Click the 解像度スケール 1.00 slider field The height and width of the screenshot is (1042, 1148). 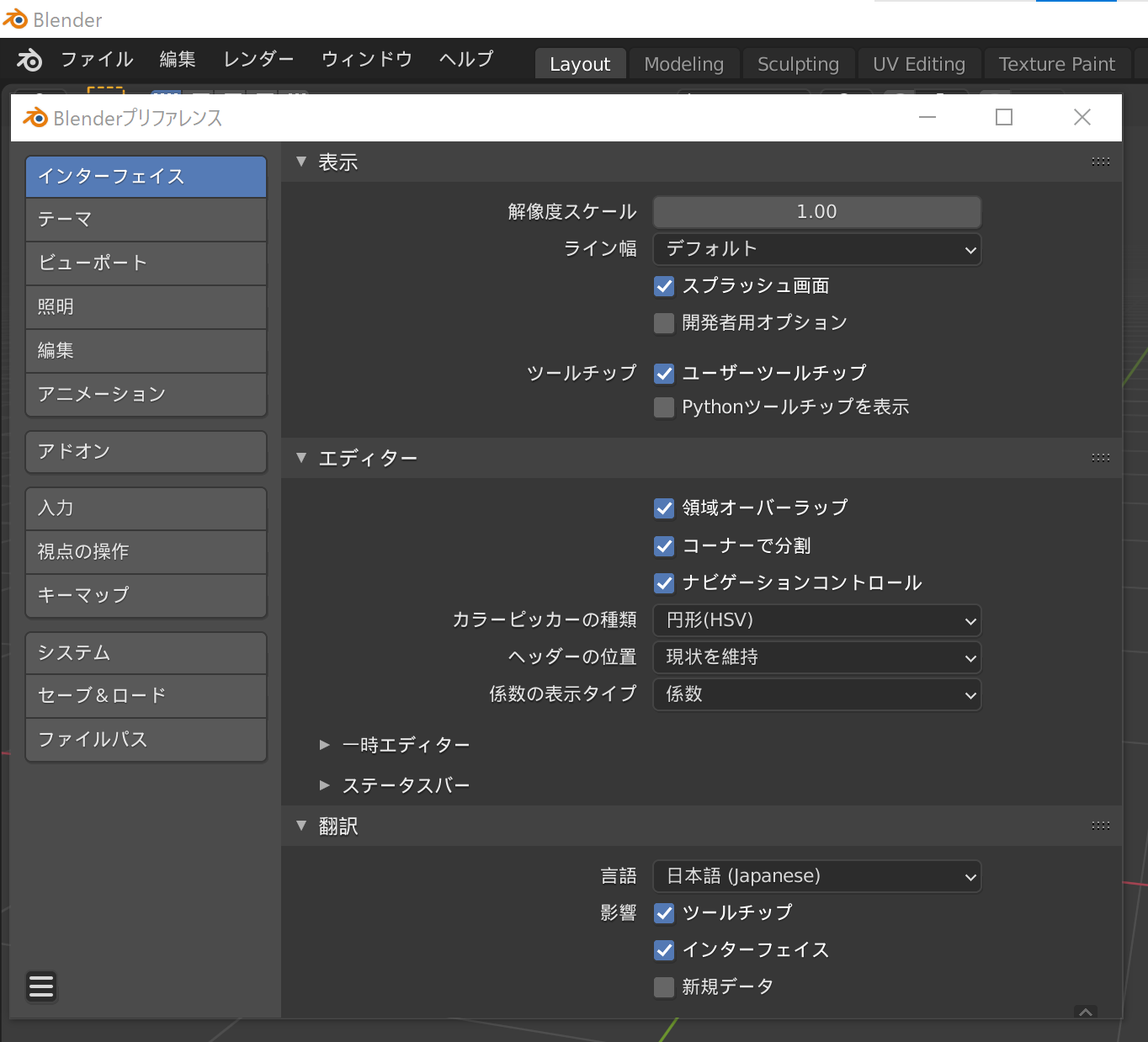817,212
